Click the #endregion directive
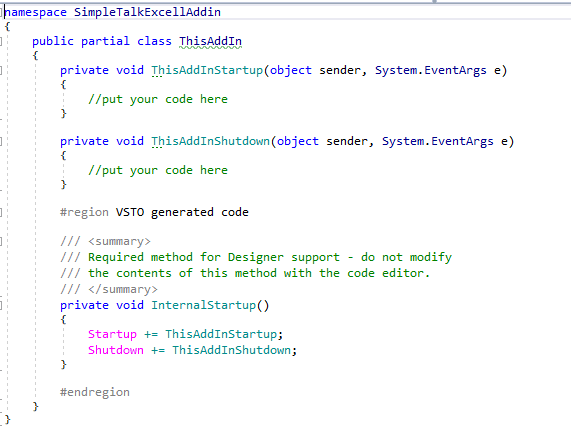The image size is (571, 442). 95,392
